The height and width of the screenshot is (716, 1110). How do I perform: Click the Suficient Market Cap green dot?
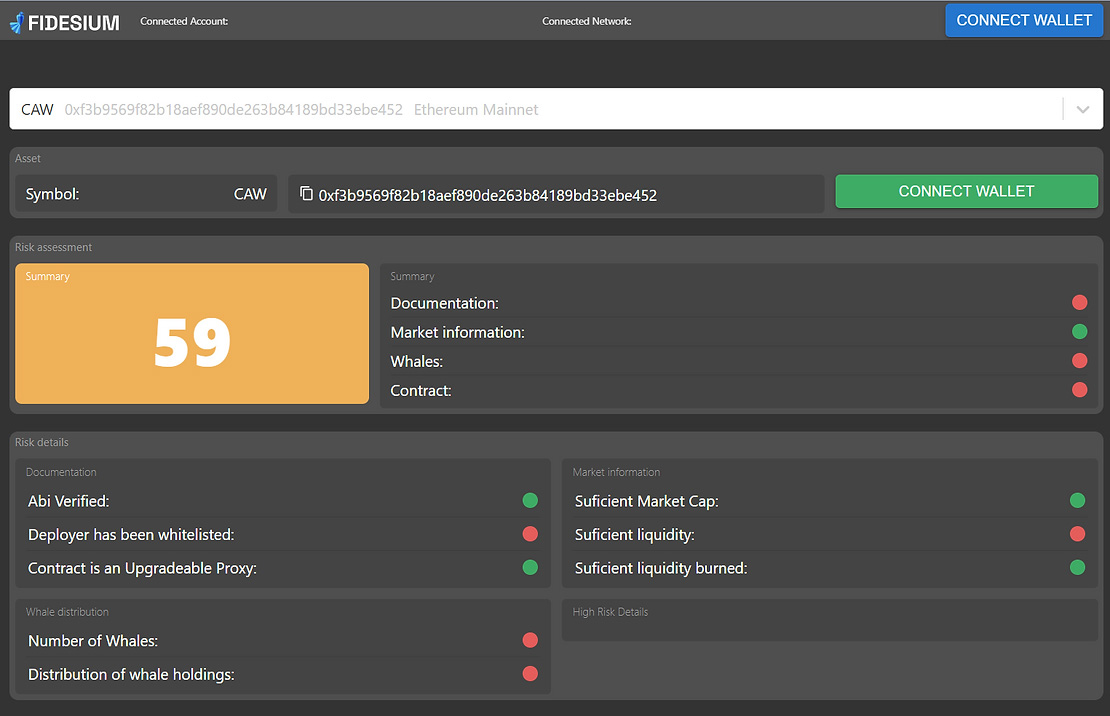click(1077, 501)
